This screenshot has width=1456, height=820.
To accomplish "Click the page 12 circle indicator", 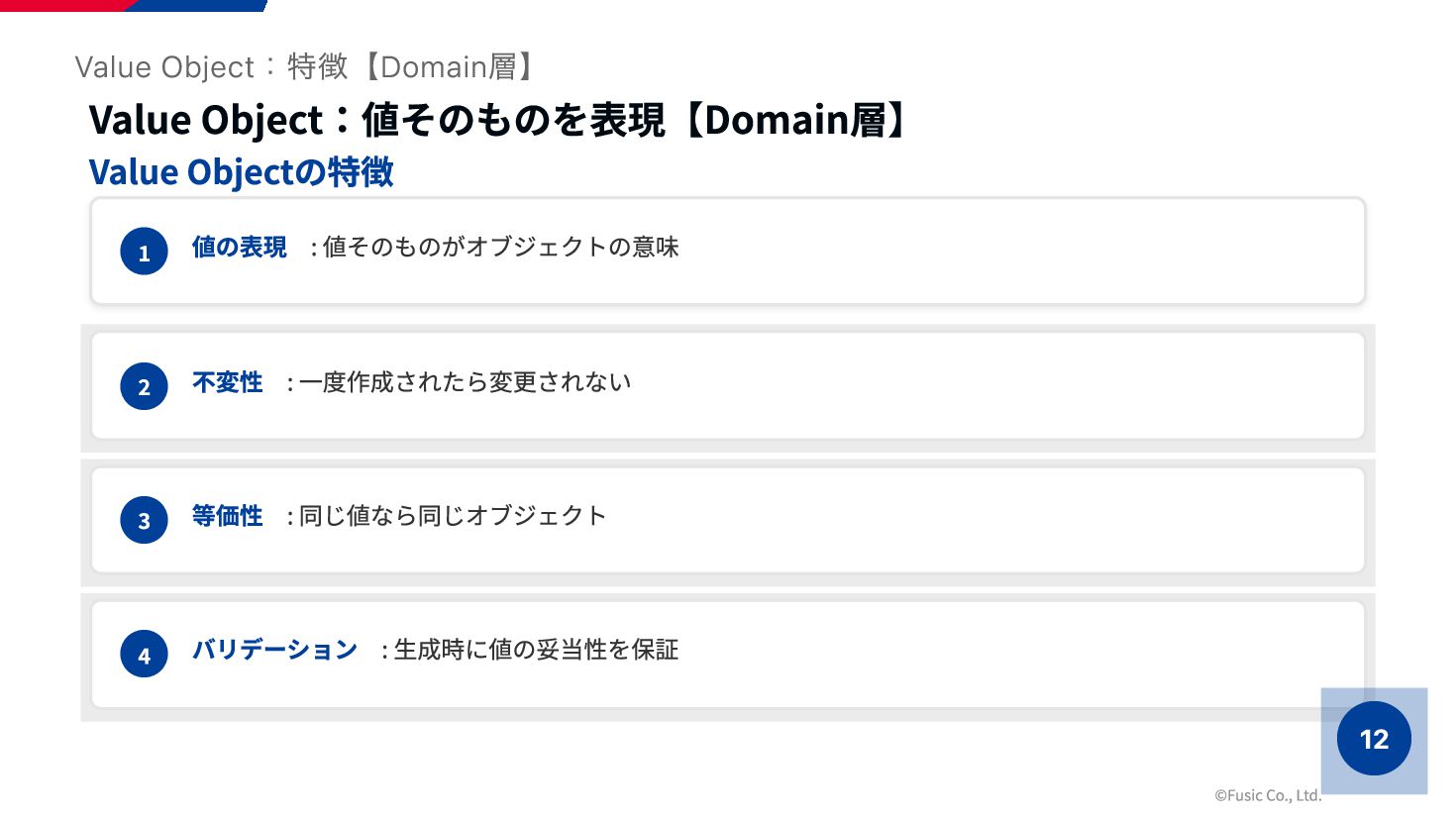I will (x=1374, y=739).
